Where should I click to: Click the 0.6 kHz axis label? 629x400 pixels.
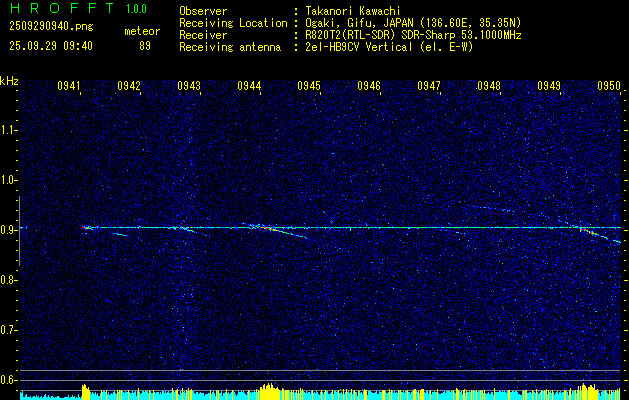click(9, 380)
